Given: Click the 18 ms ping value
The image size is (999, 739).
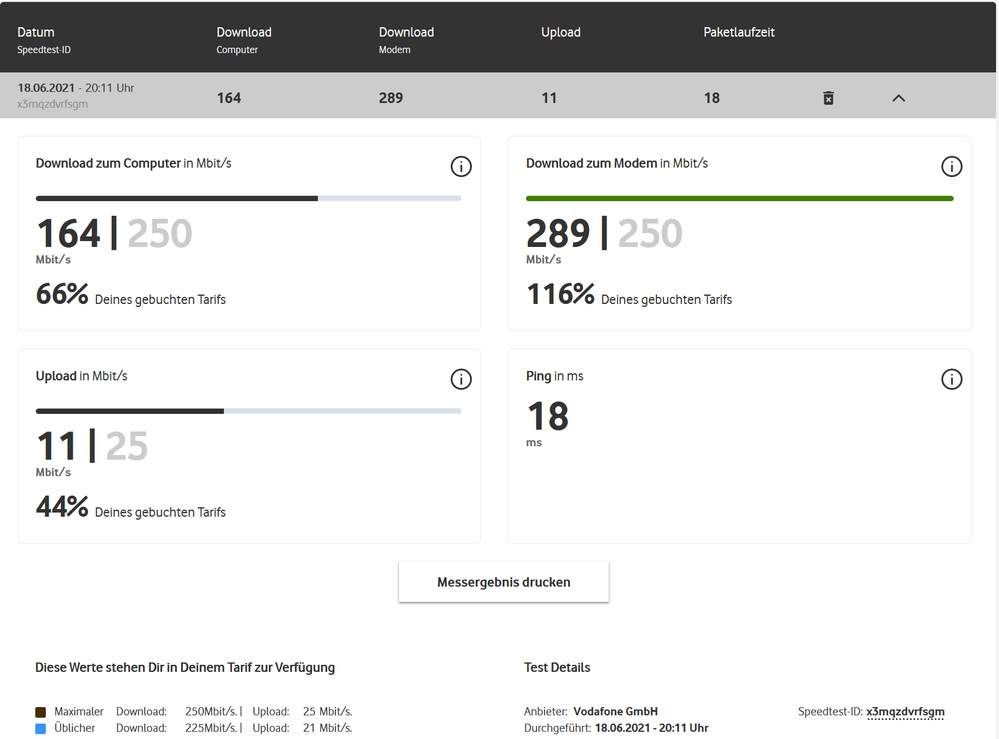Looking at the screenshot, I should pyautogui.click(x=547, y=417).
